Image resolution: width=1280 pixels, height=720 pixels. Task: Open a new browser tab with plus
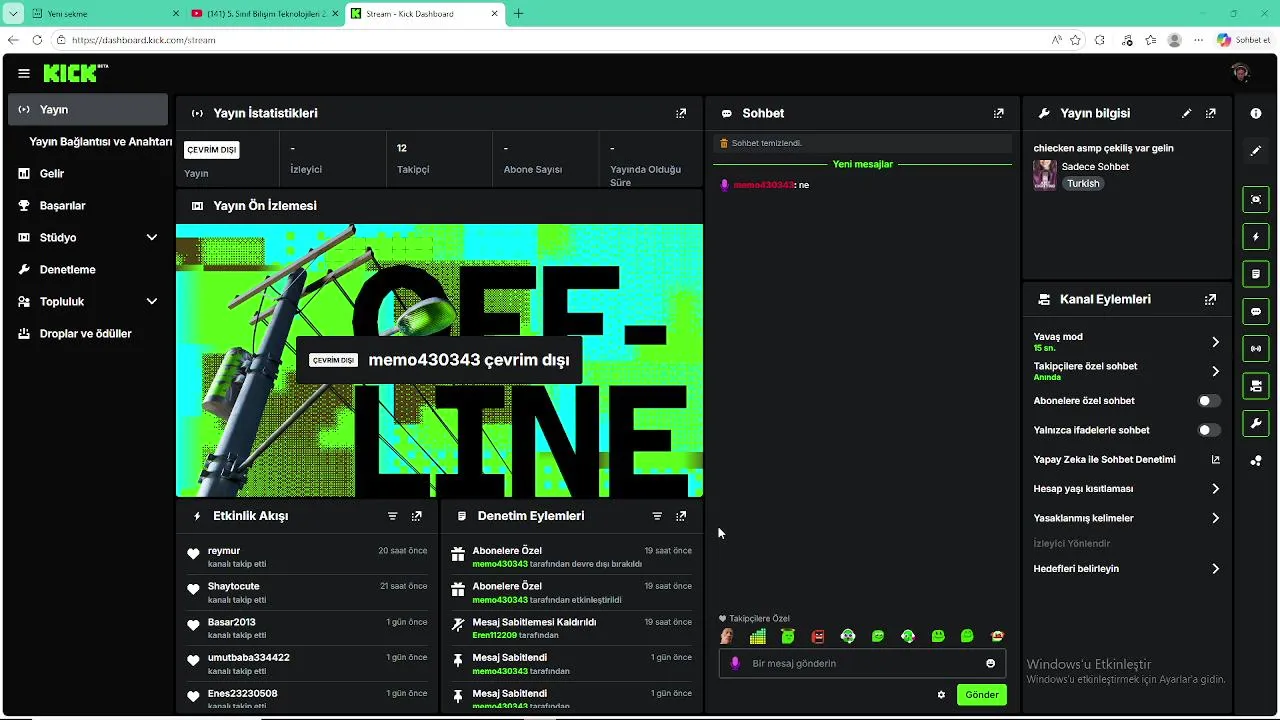tap(518, 14)
